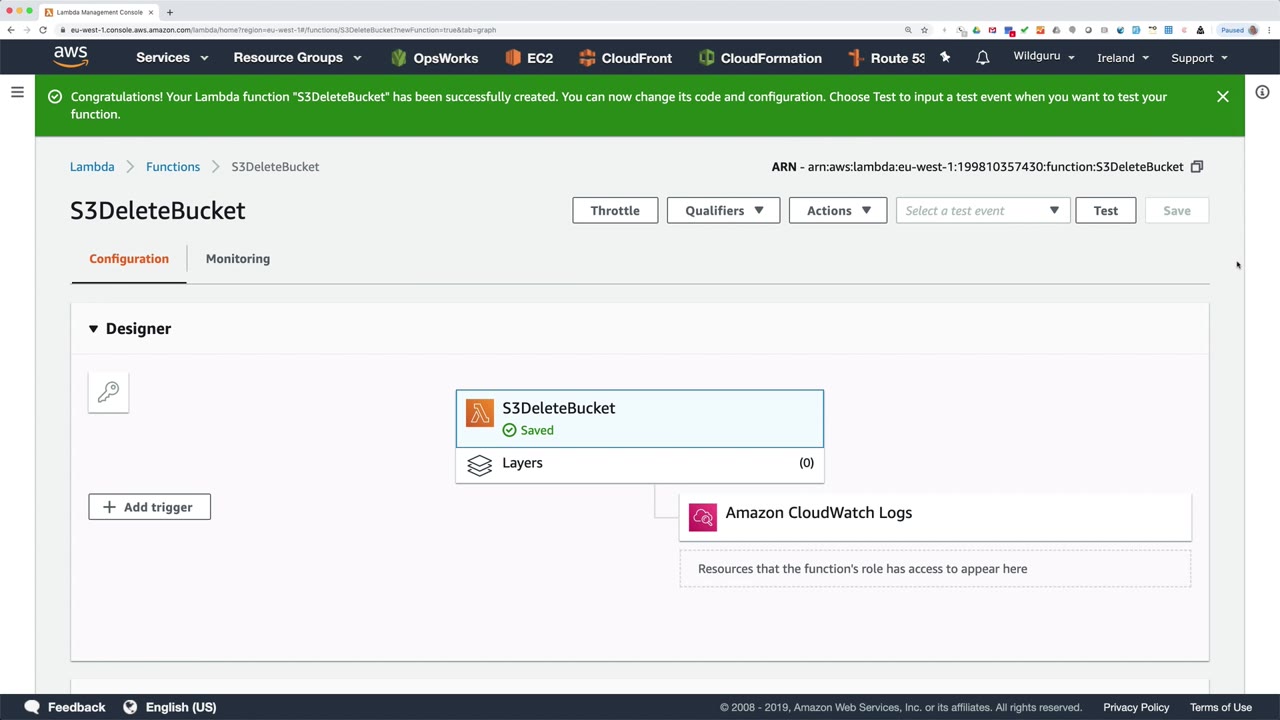Image resolution: width=1280 pixels, height=720 pixels.
Task: Open the info panel icon at right edge
Action: click(x=1262, y=92)
